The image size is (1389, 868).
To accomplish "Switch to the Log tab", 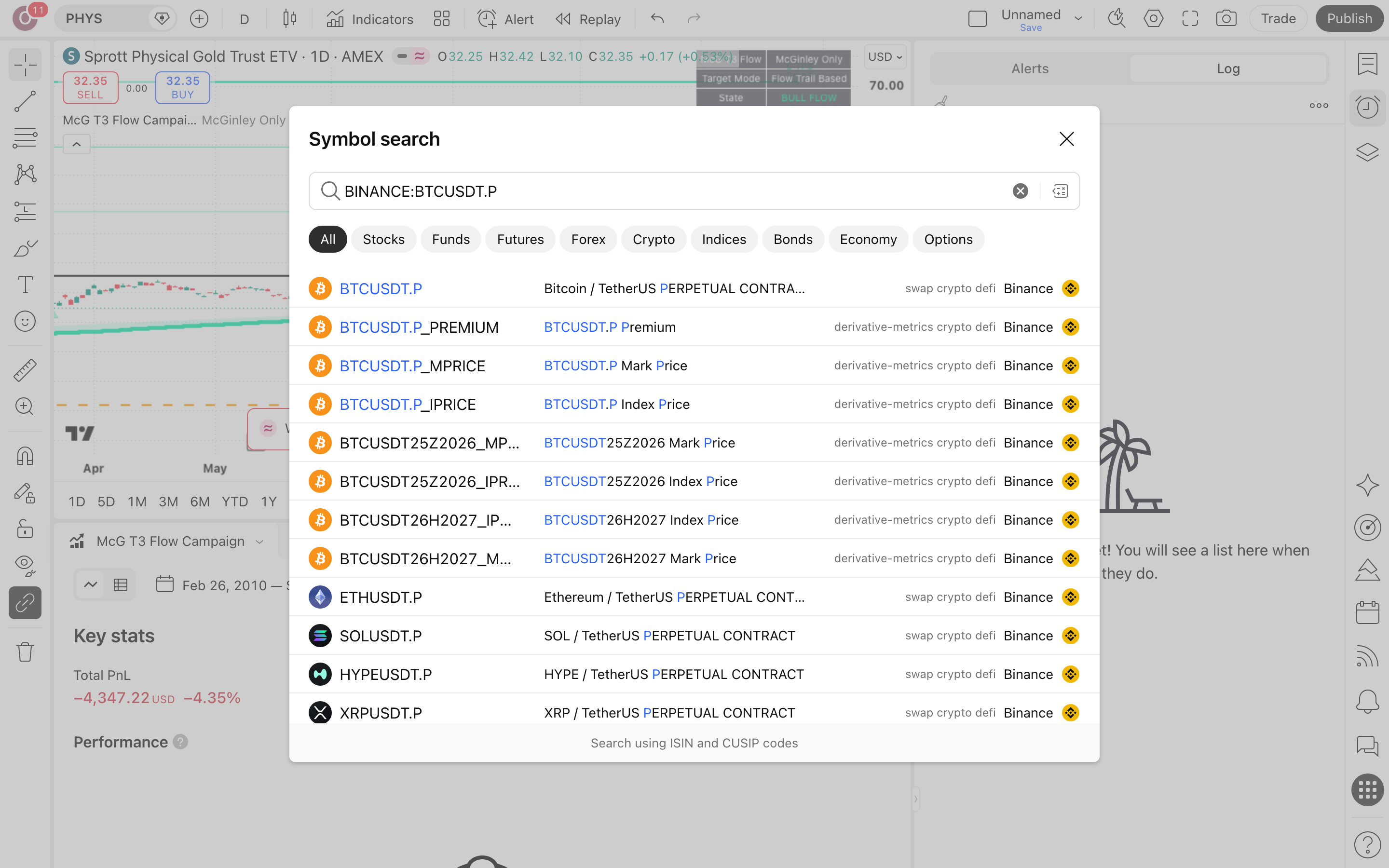I will (1228, 69).
